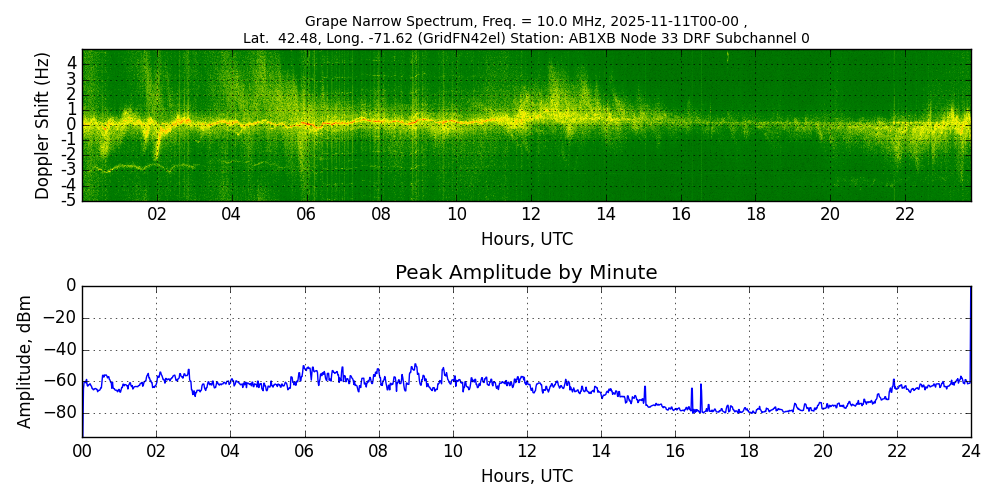Click the -5 Hz Doppler shift tick label
Screen dimensions: 1000x500
pos(70,200)
